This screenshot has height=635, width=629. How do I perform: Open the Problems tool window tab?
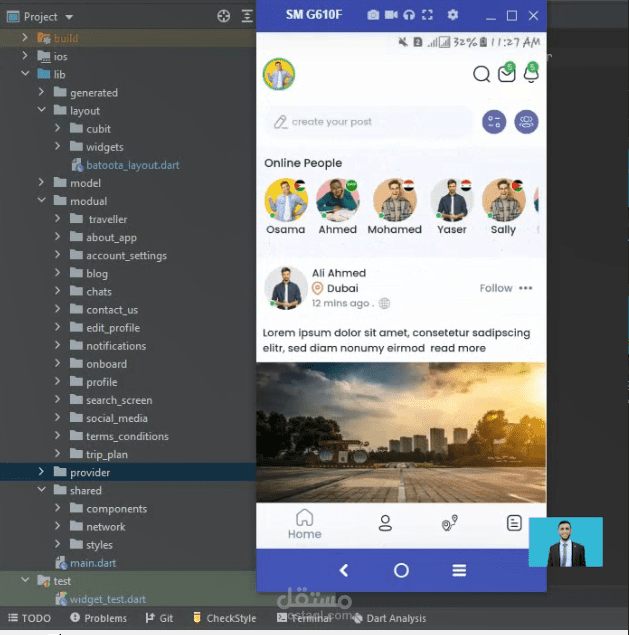coord(98,618)
